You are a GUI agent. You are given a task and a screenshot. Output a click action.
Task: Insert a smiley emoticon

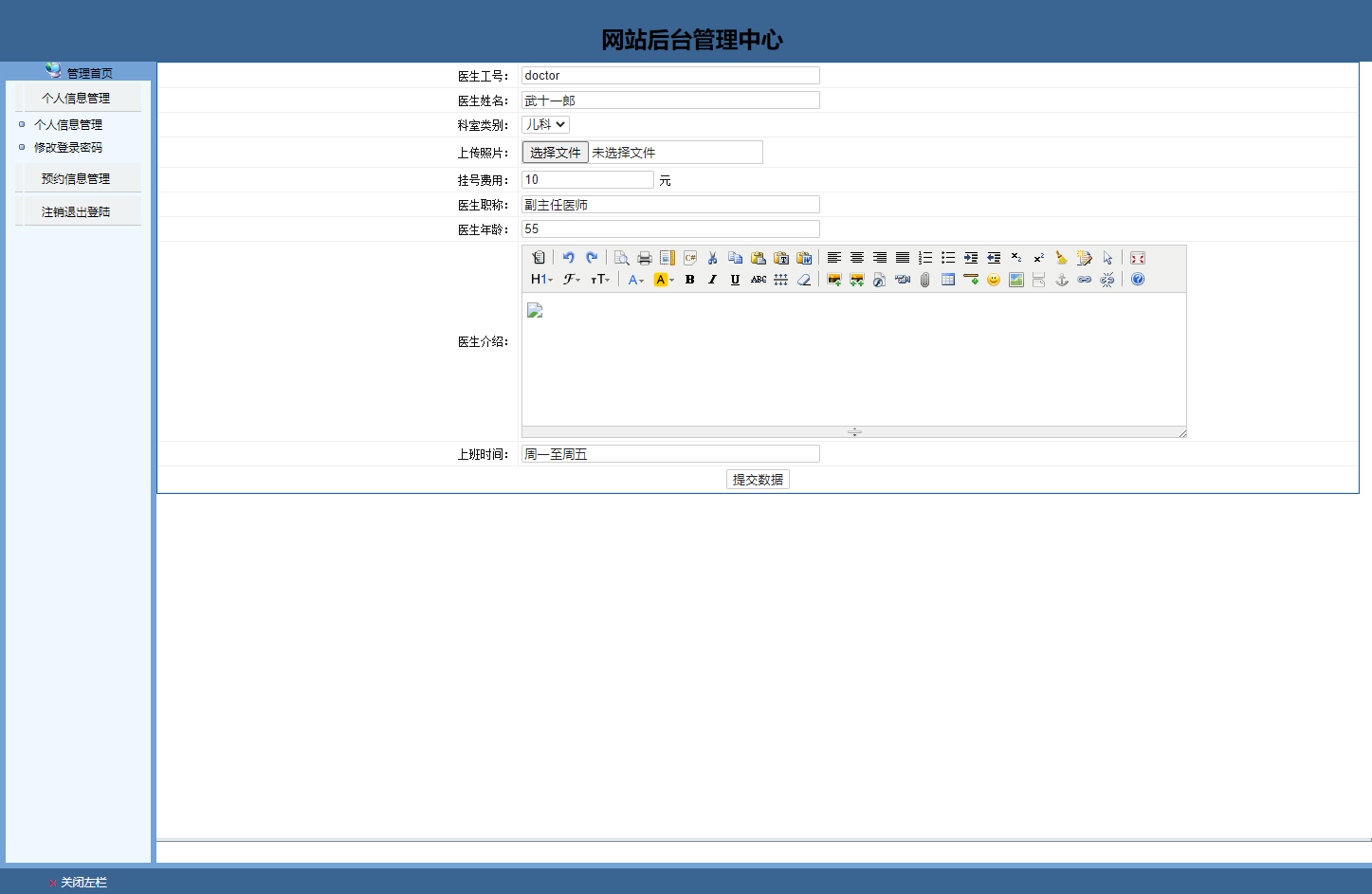(993, 279)
